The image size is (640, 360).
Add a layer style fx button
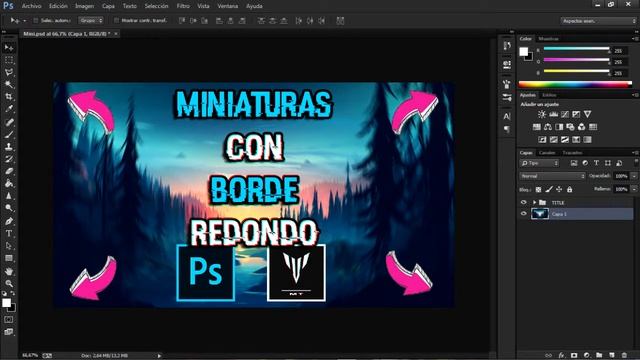(x=562, y=356)
